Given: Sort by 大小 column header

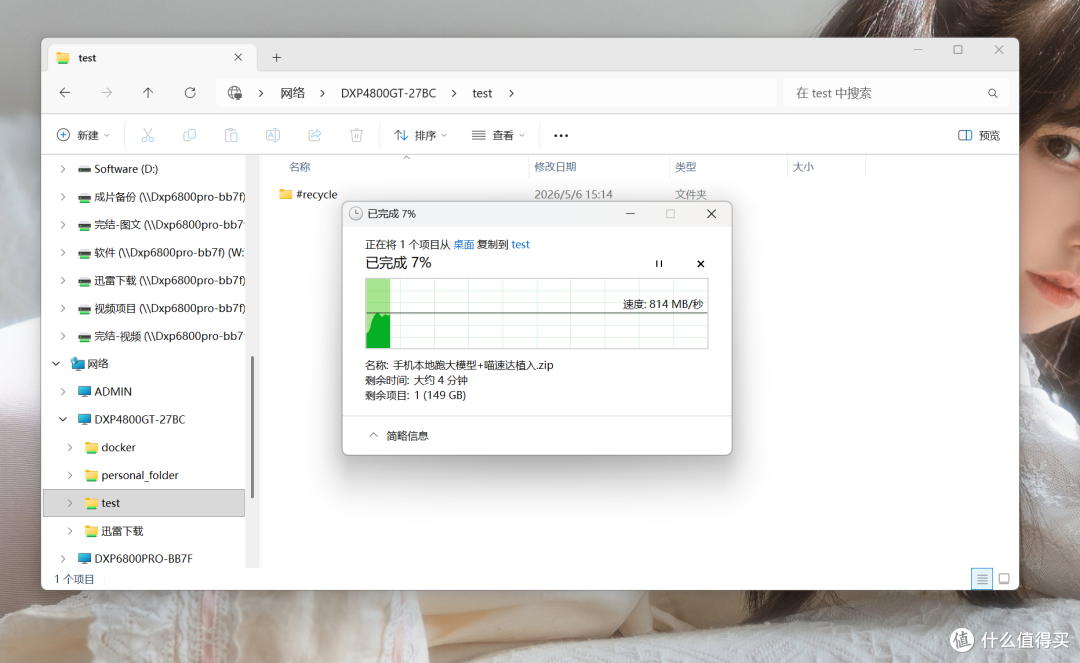Looking at the screenshot, I should tap(803, 167).
